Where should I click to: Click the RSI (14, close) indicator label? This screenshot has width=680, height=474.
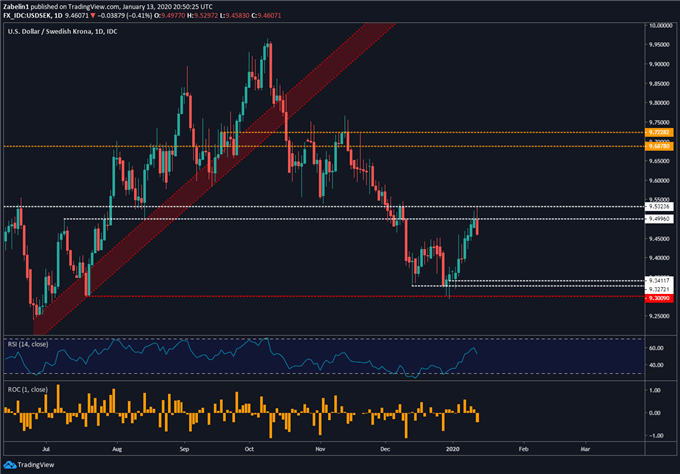[x=28, y=344]
